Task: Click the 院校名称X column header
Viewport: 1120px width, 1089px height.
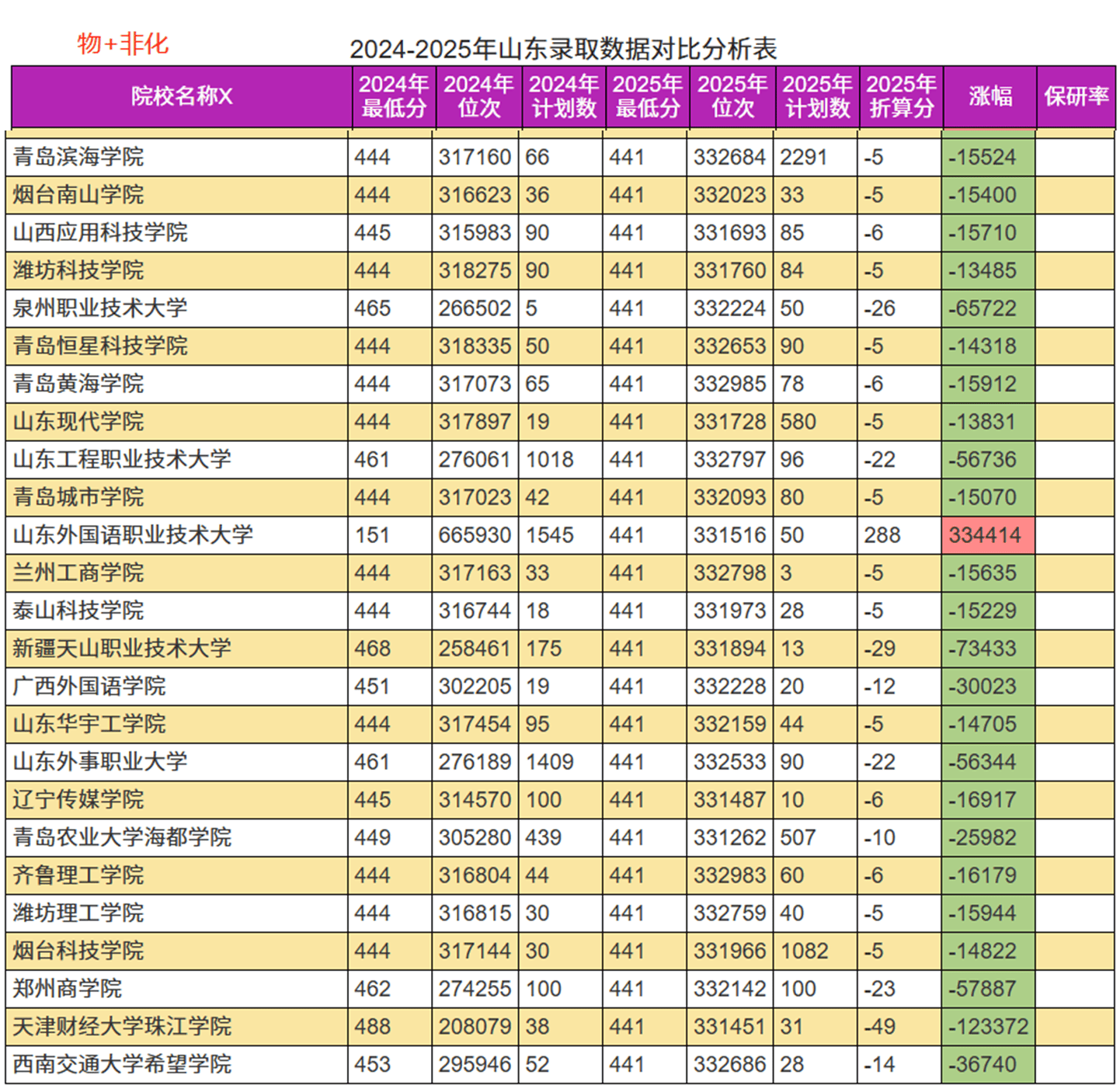Action: click(x=182, y=96)
